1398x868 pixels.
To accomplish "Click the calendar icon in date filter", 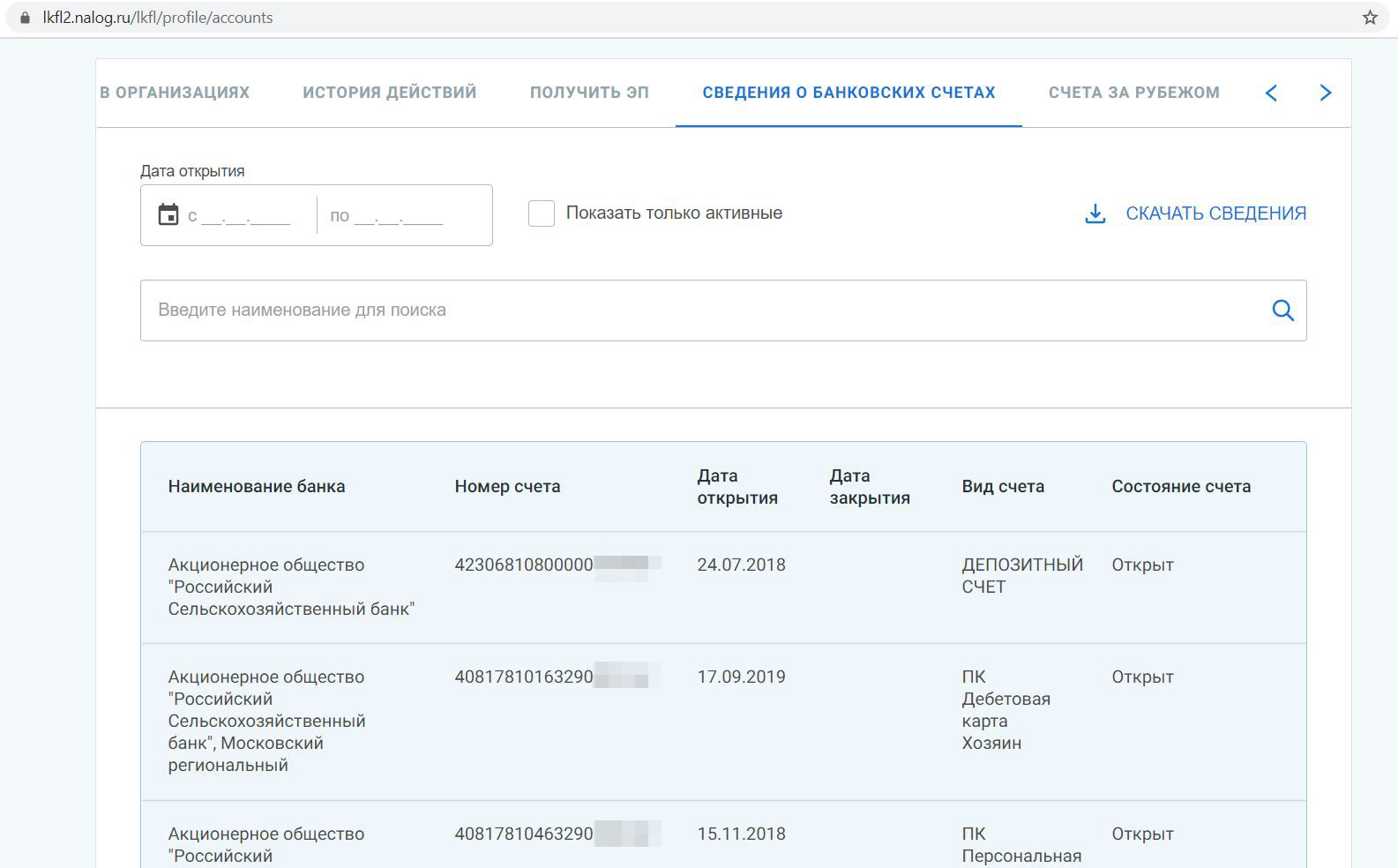I will [x=168, y=214].
